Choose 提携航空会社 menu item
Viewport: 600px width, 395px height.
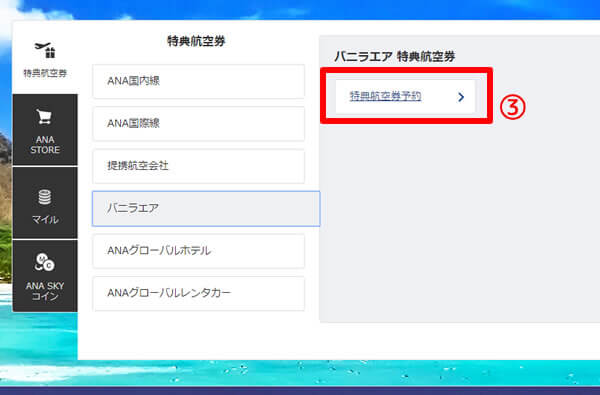coord(199,166)
